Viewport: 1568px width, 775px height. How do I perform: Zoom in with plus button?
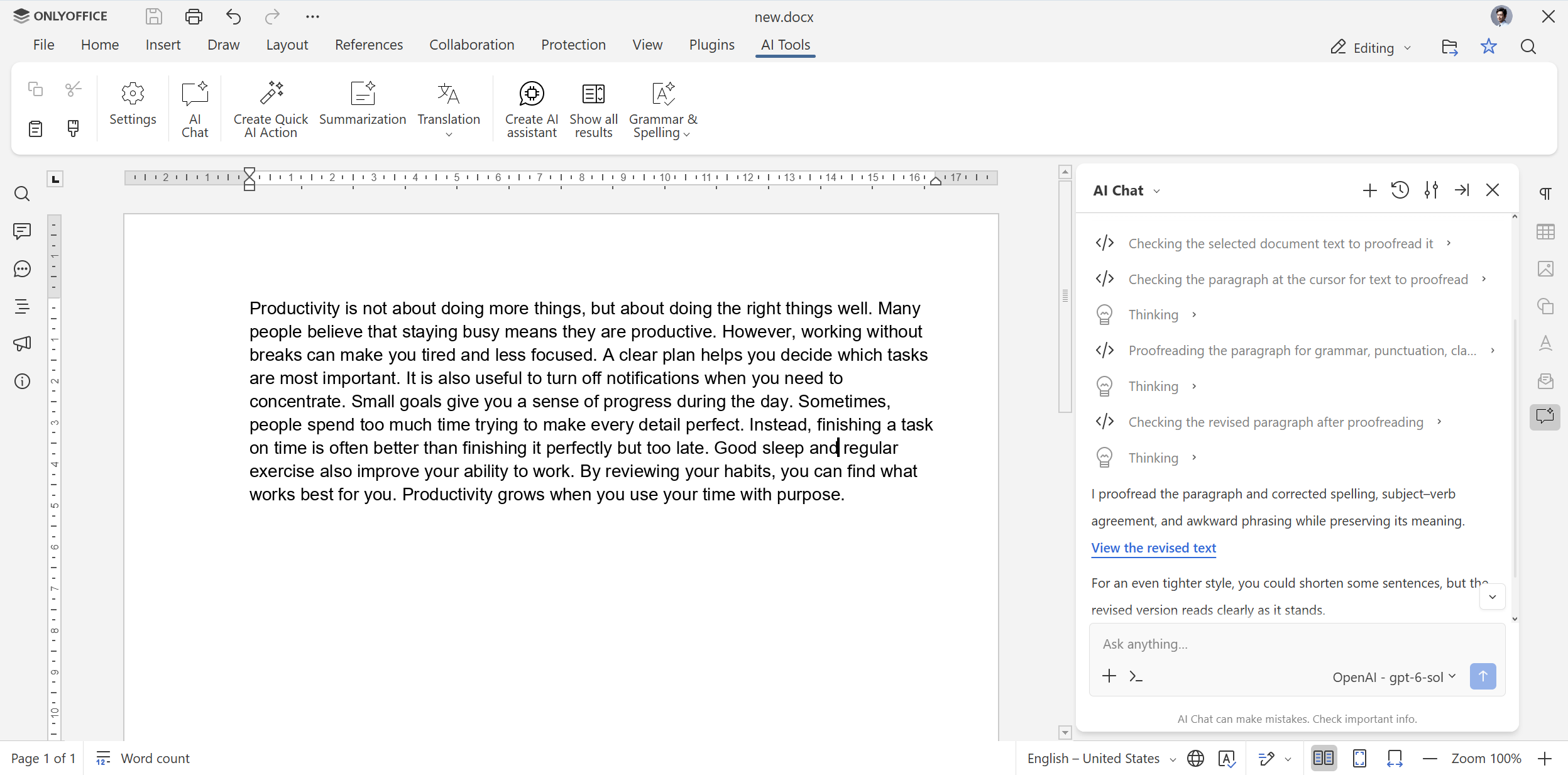[x=1545, y=759]
